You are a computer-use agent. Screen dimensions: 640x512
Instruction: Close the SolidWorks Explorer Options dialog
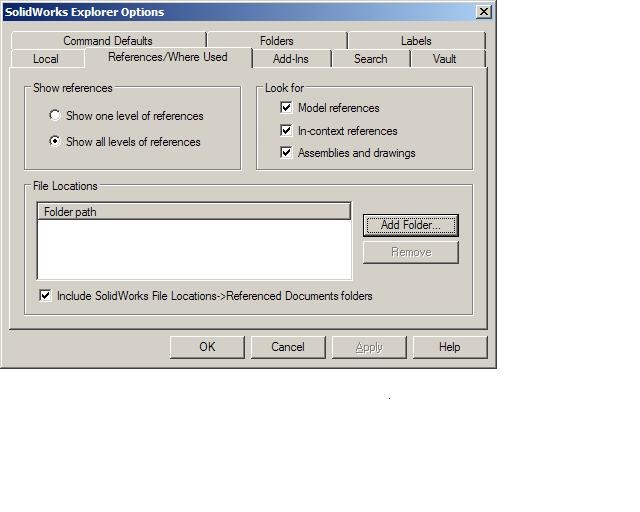(484, 11)
